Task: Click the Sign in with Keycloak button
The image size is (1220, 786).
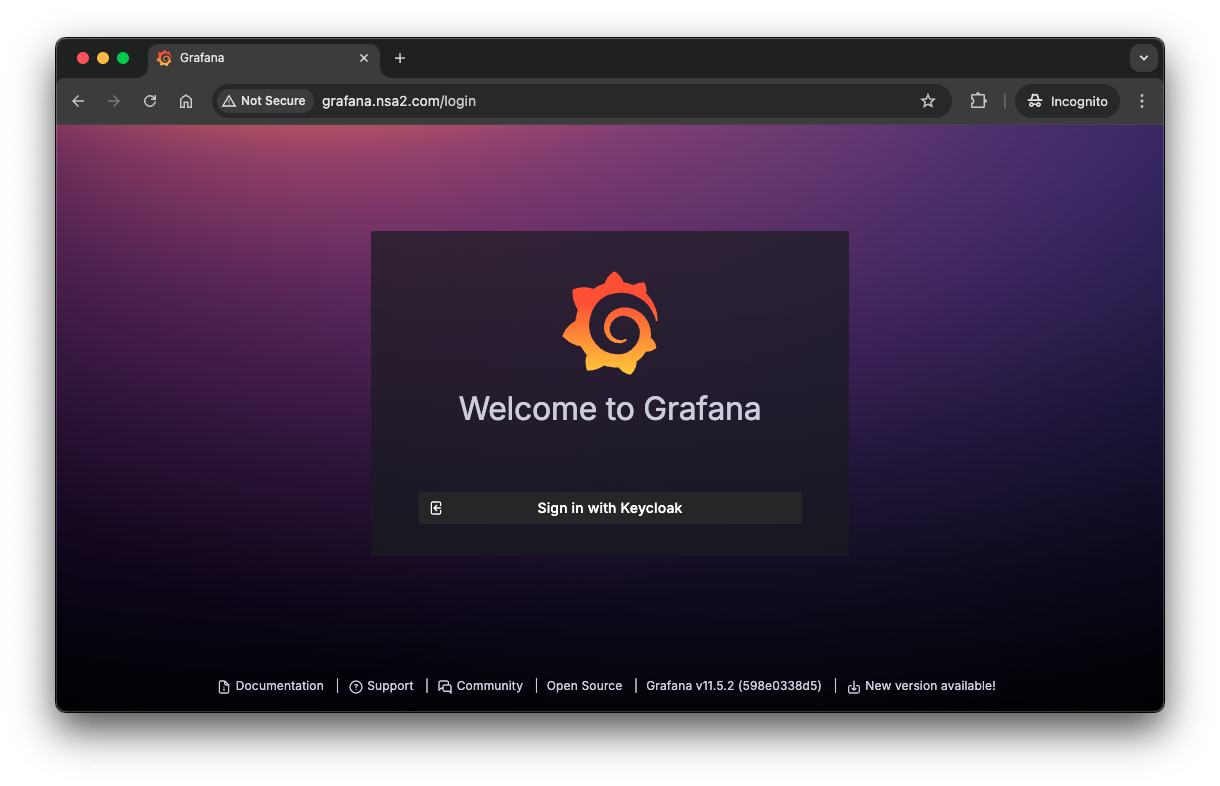Action: tap(610, 508)
